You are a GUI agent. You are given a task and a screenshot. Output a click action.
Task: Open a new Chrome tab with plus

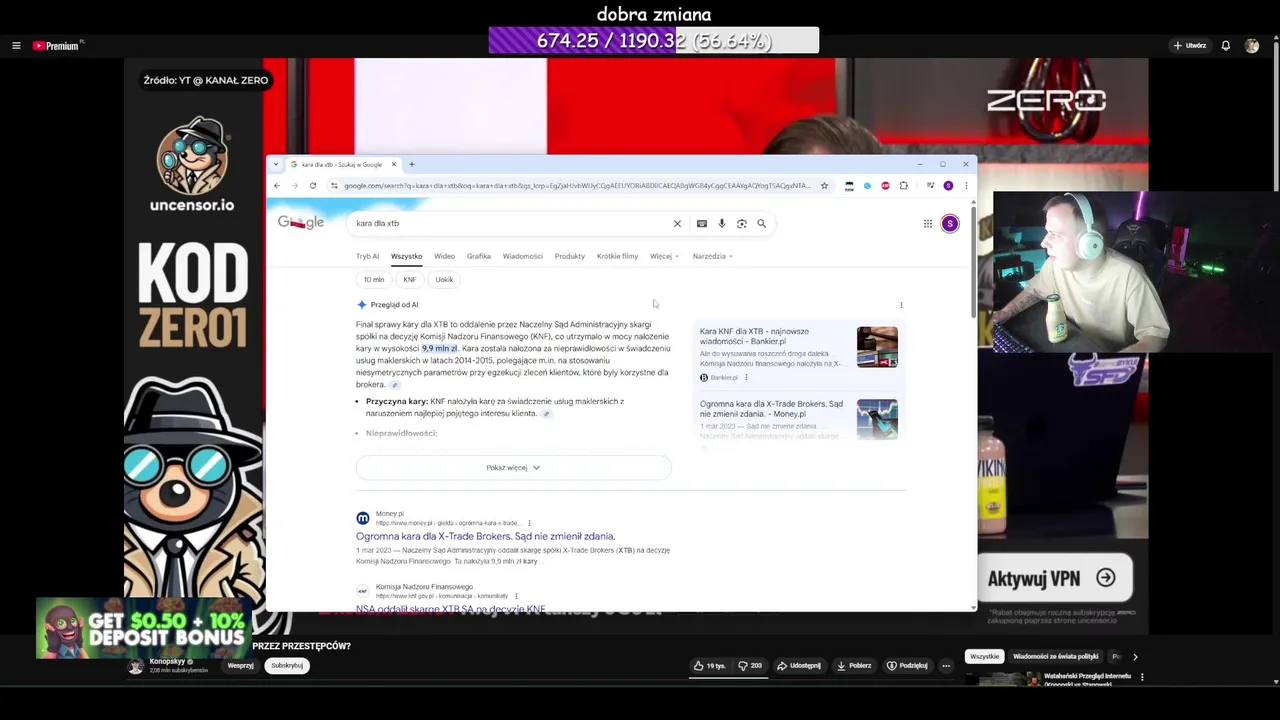coord(411,164)
